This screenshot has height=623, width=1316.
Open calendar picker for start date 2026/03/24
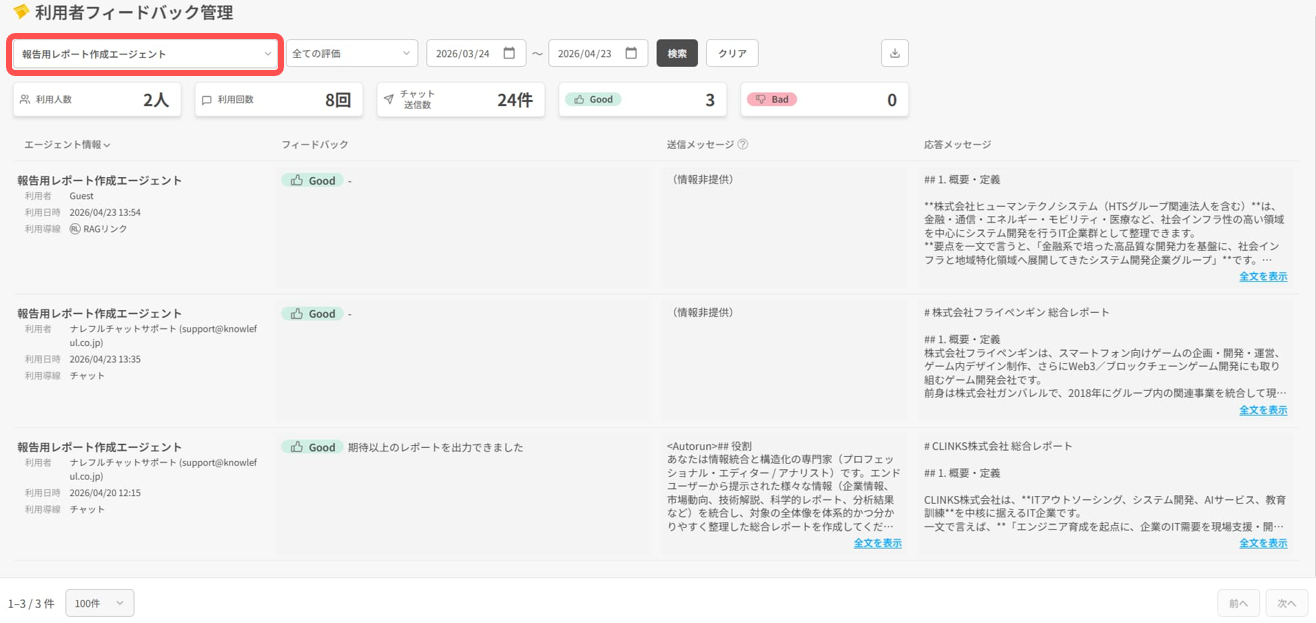(x=509, y=53)
